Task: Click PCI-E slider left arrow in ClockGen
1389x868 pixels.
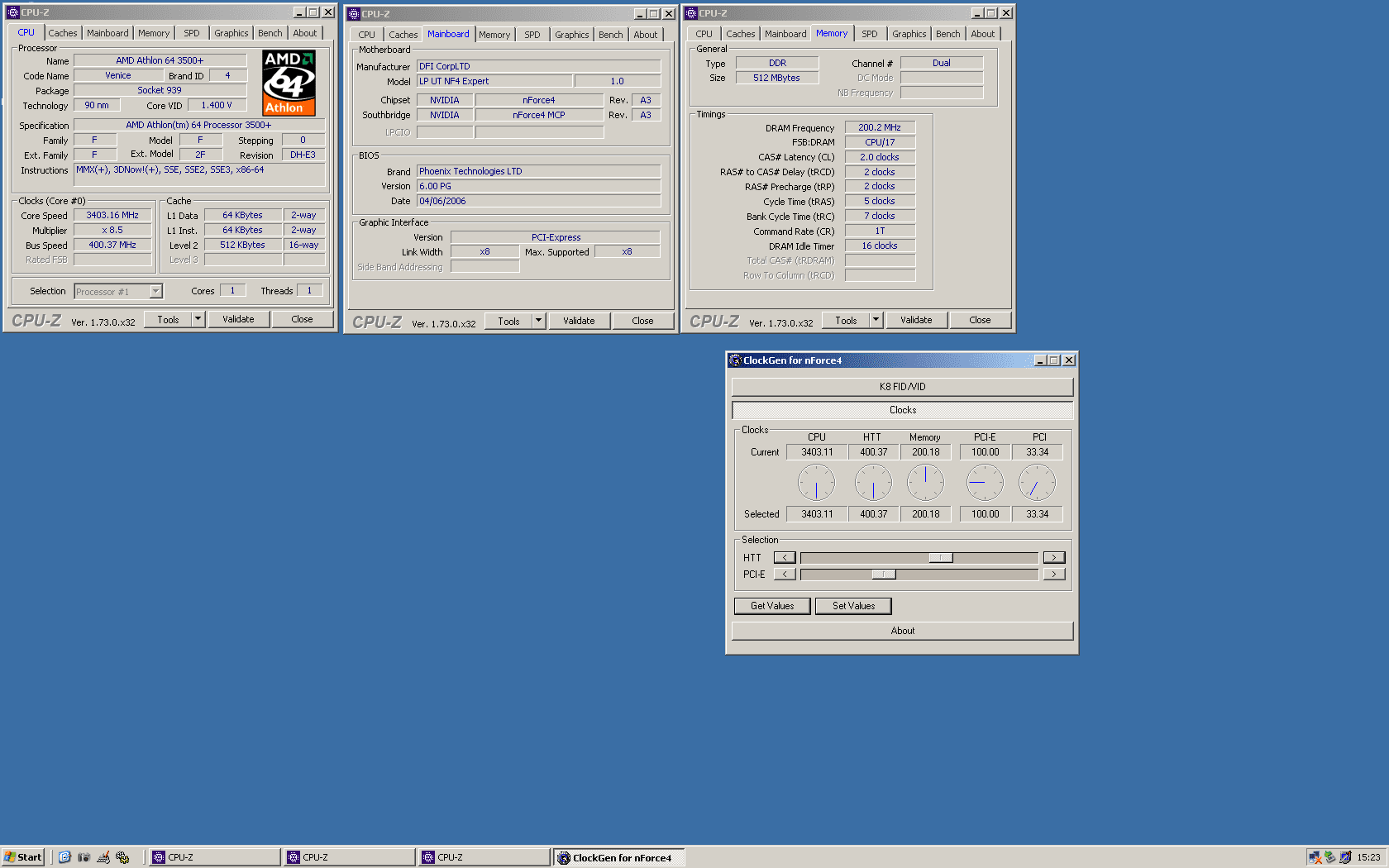Action: pos(785,575)
